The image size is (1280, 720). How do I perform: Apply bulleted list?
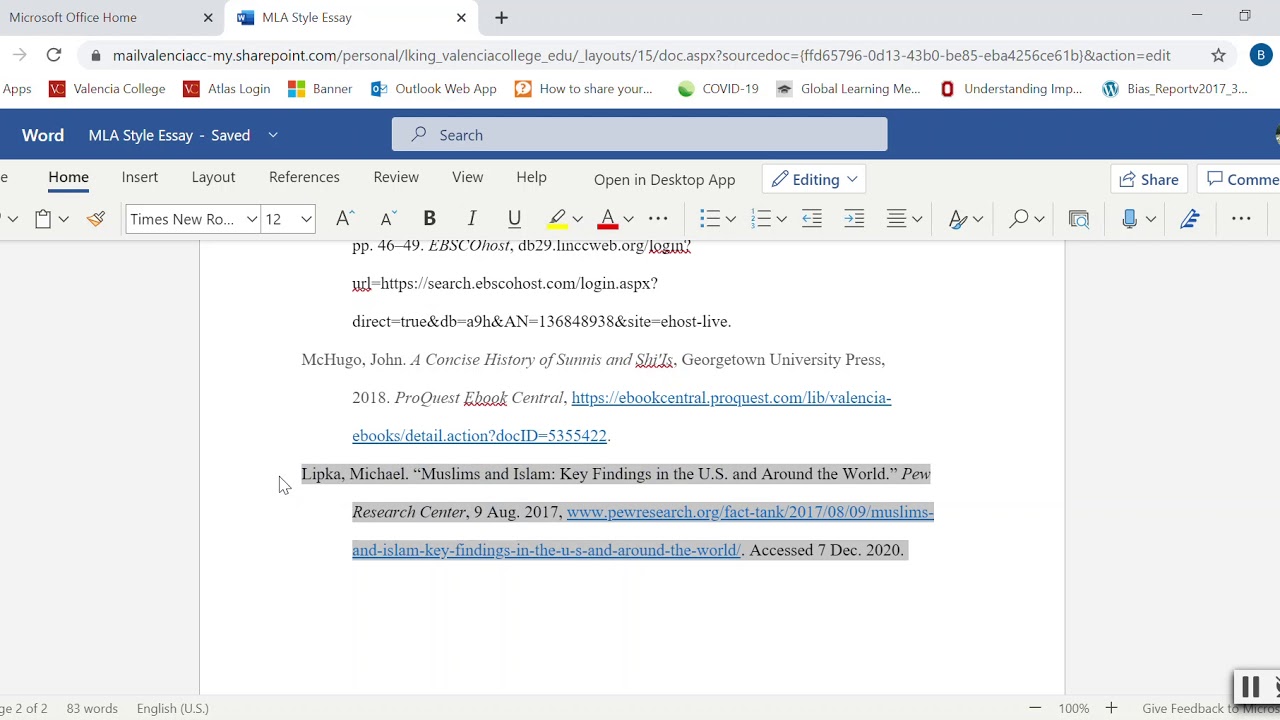[710, 219]
